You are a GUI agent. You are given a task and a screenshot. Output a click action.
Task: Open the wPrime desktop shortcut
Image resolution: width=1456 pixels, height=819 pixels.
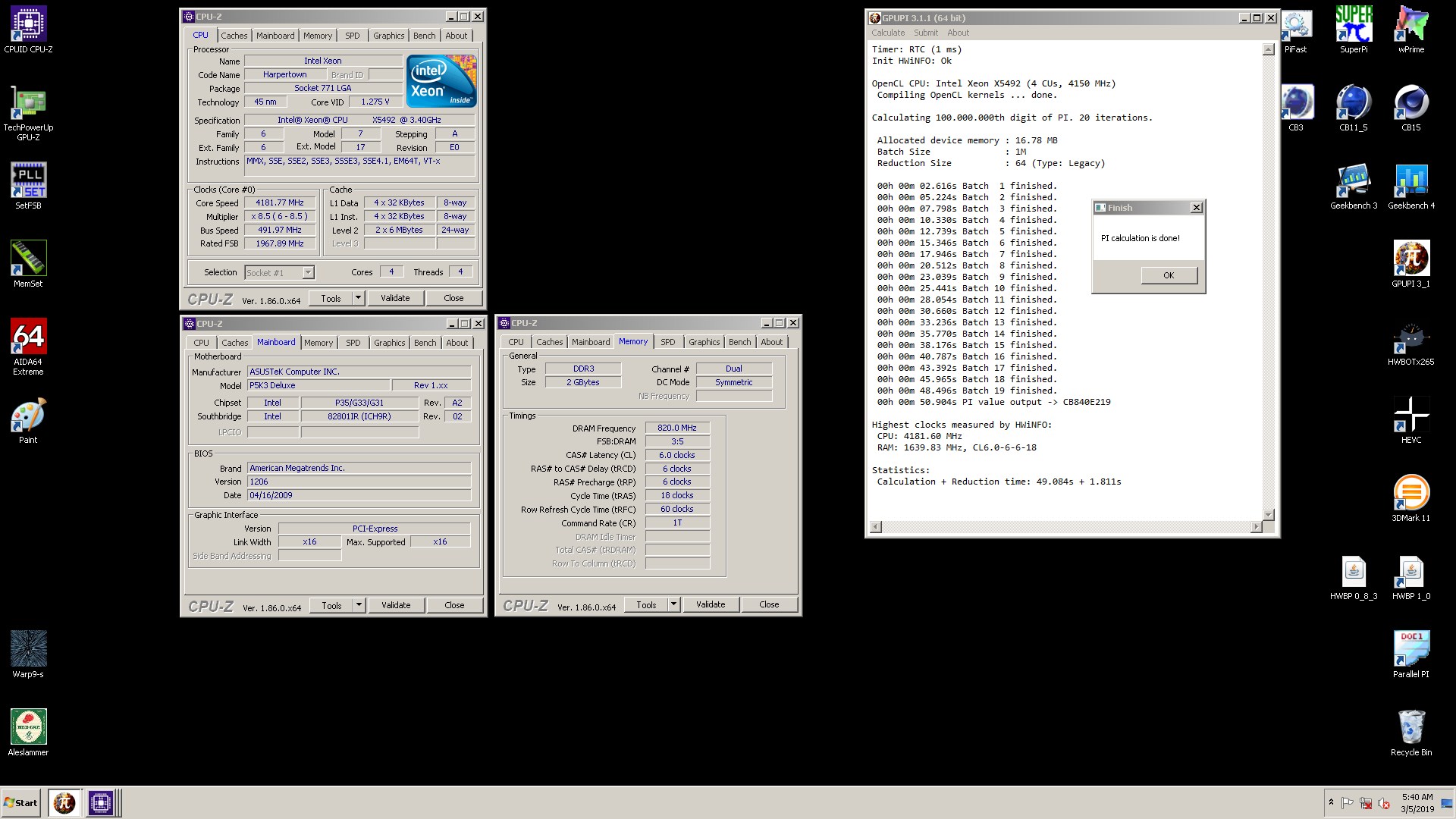1411,30
